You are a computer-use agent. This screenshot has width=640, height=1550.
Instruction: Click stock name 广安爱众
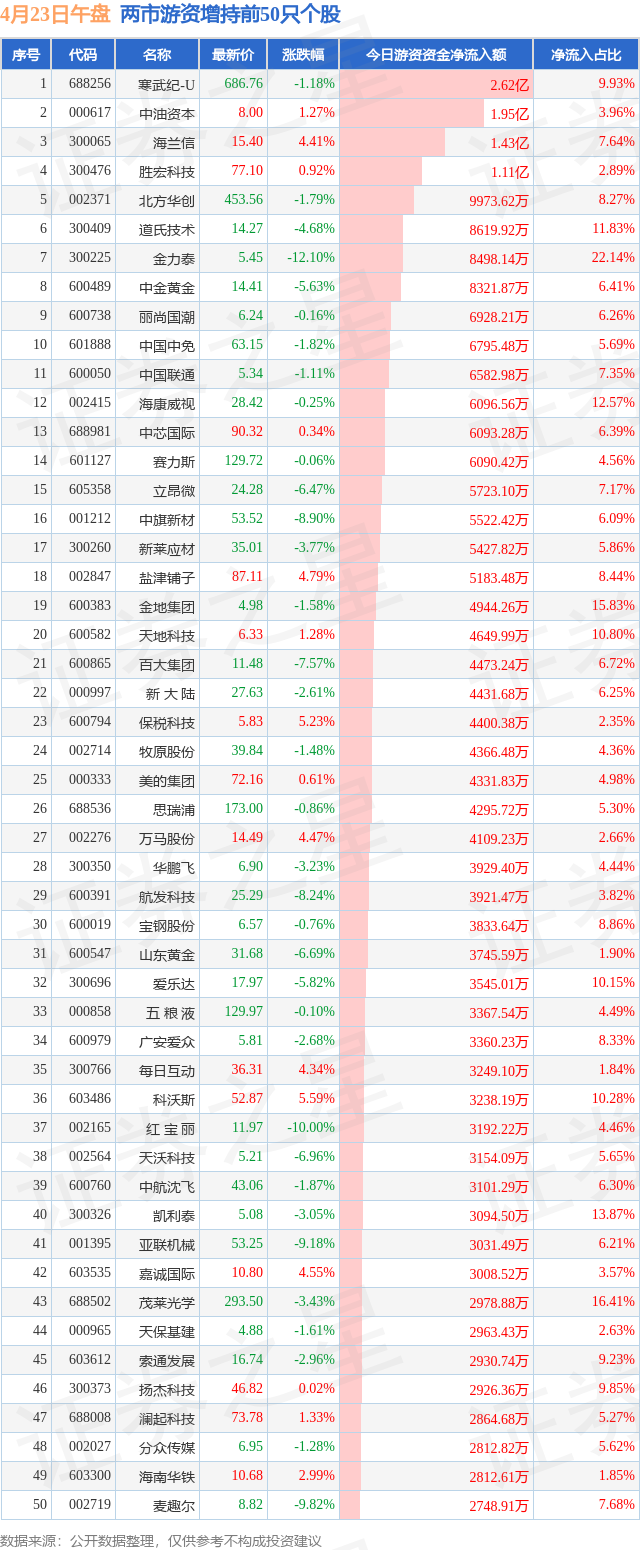pyautogui.click(x=167, y=1041)
